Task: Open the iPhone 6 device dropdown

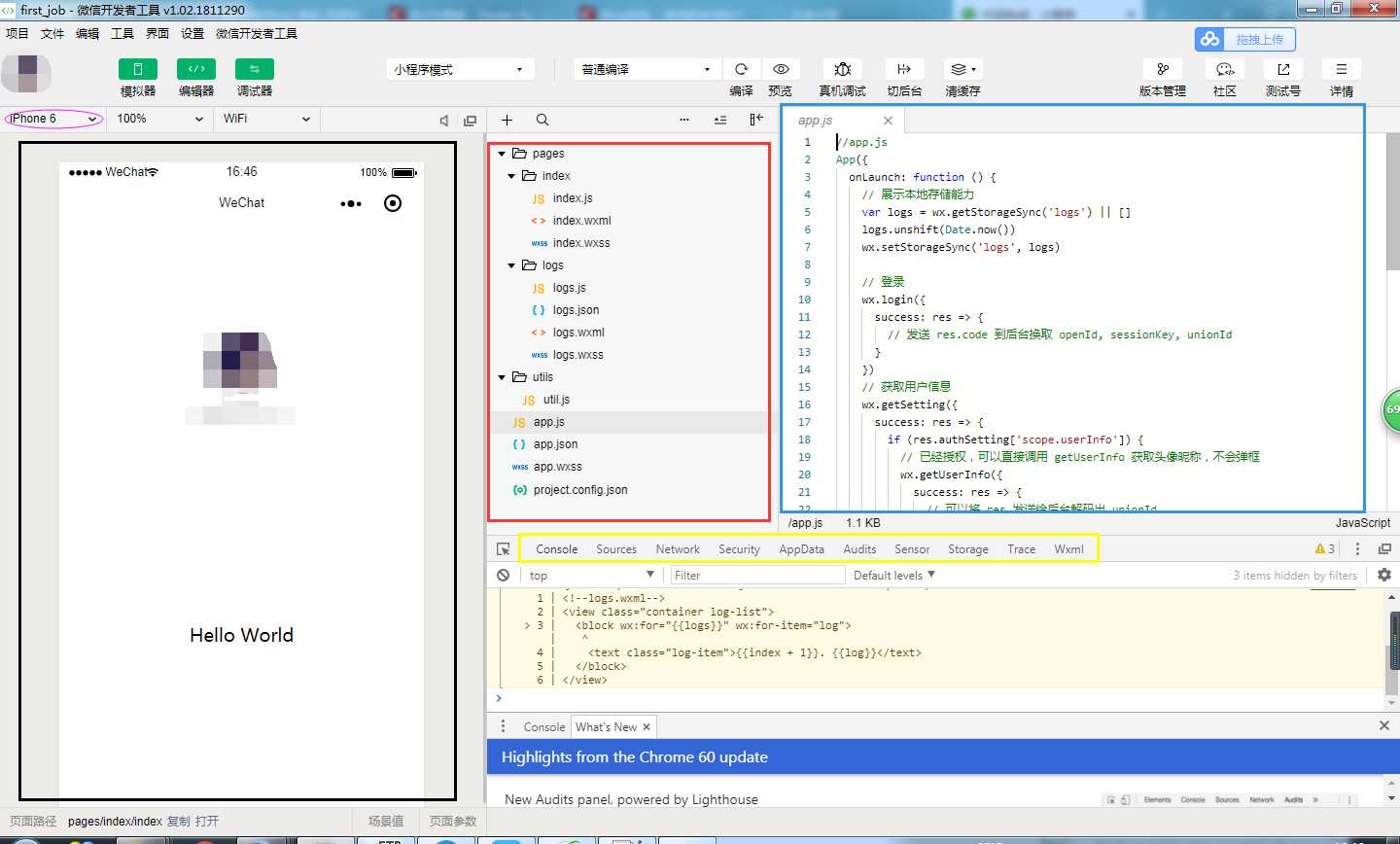Action: coord(53,119)
